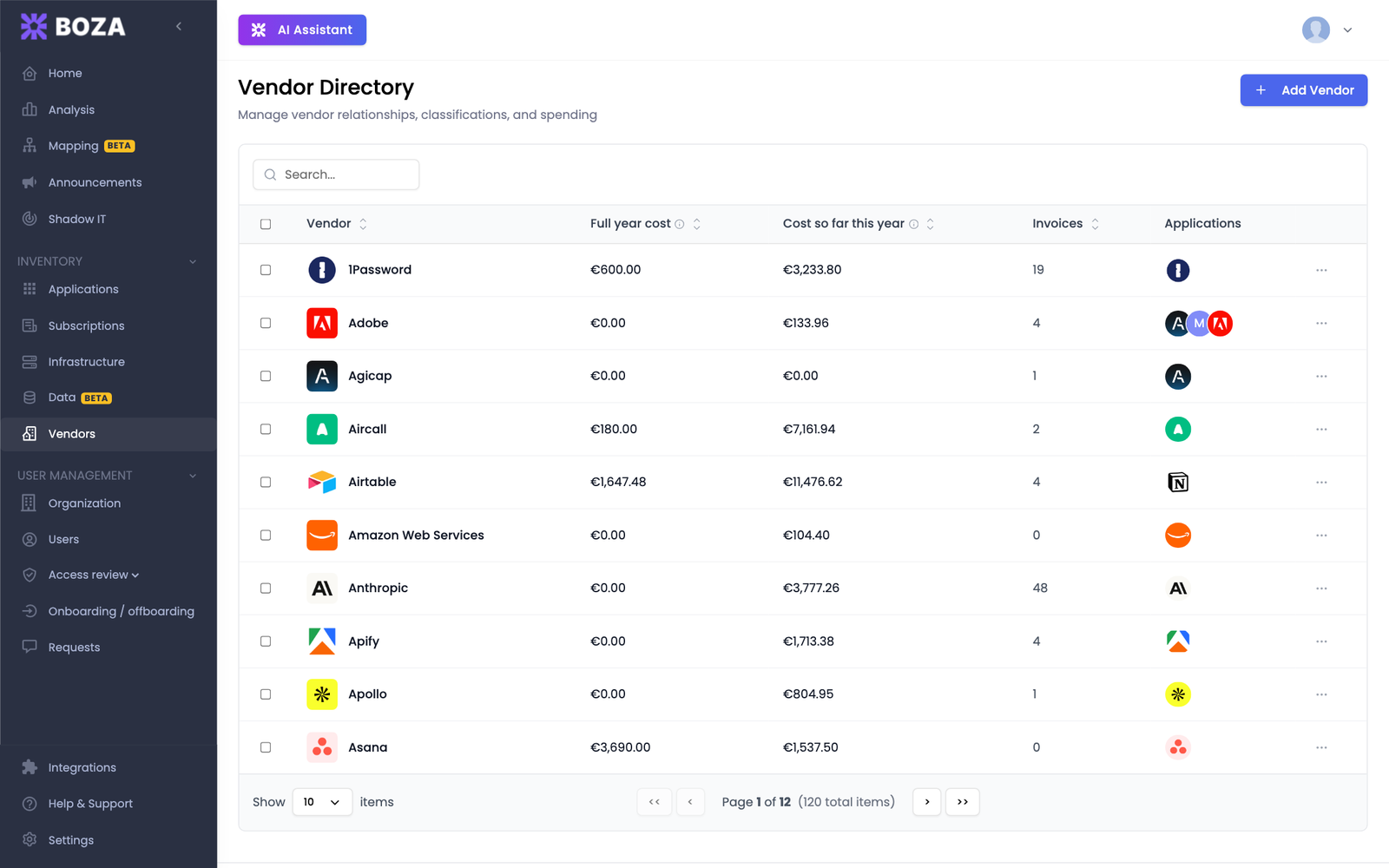Open more options for the Apollo row
The height and width of the screenshot is (868, 1389).
1321,694
